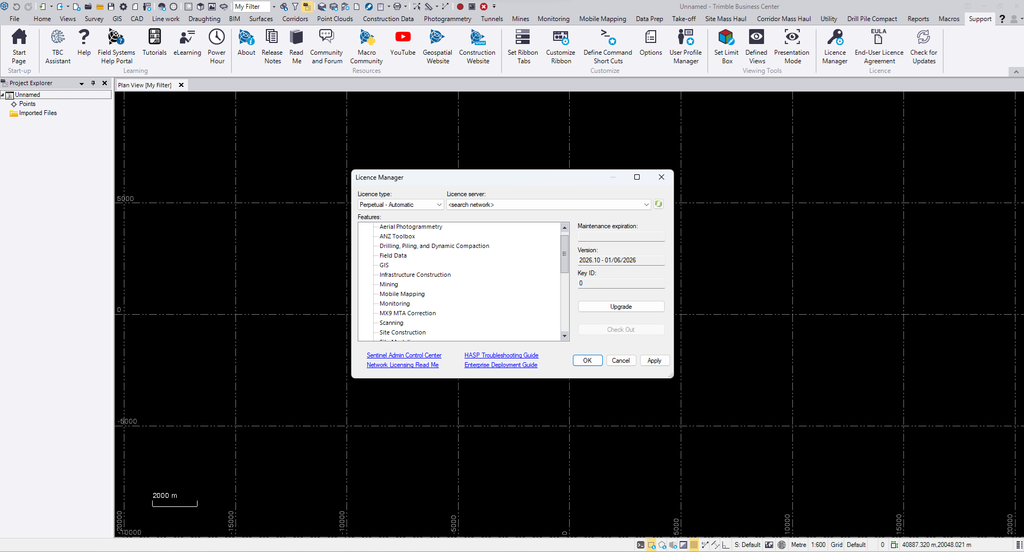
Task: Open HASP Troubleshooting Guide link
Action: (x=502, y=355)
